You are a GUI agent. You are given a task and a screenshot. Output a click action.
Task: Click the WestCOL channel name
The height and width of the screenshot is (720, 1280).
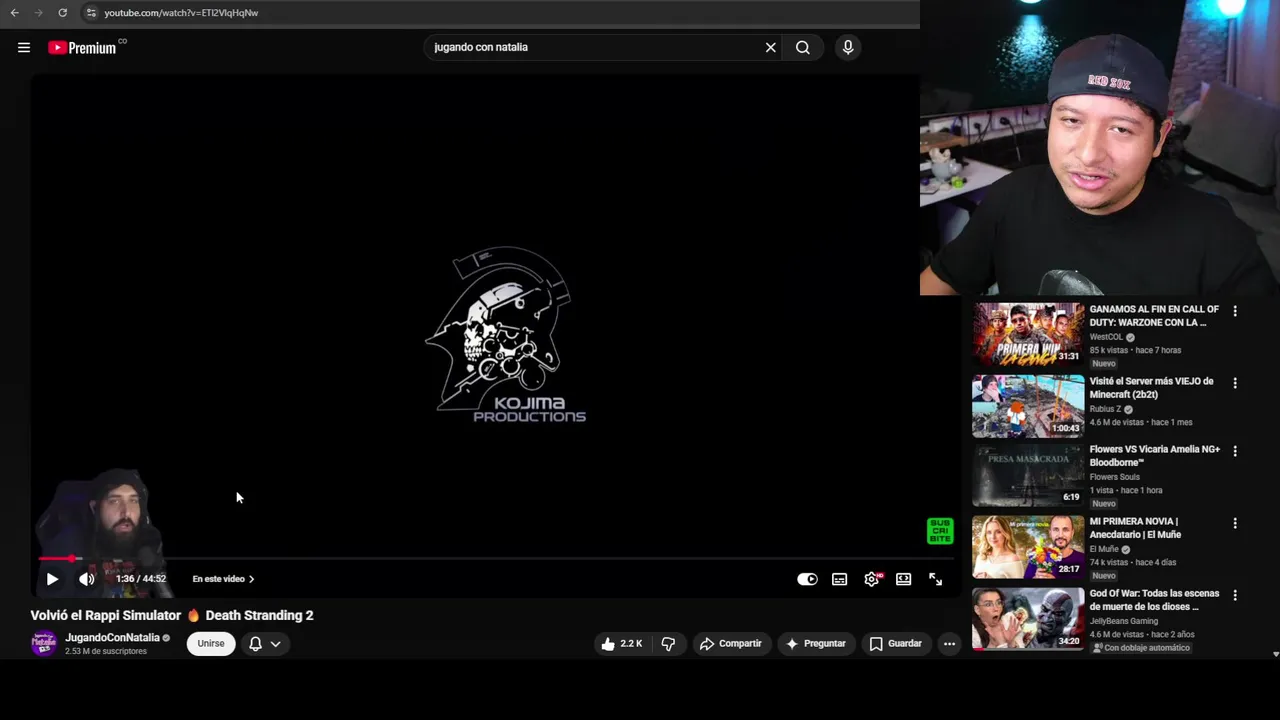tap(1106, 337)
